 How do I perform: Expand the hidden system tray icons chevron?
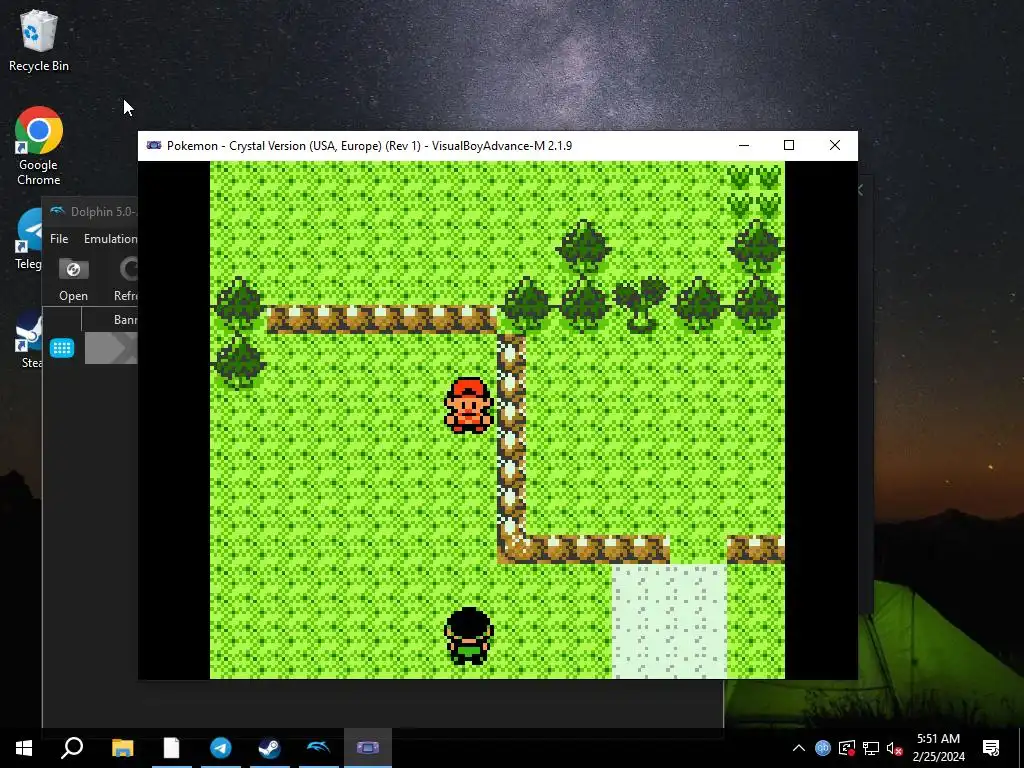799,748
